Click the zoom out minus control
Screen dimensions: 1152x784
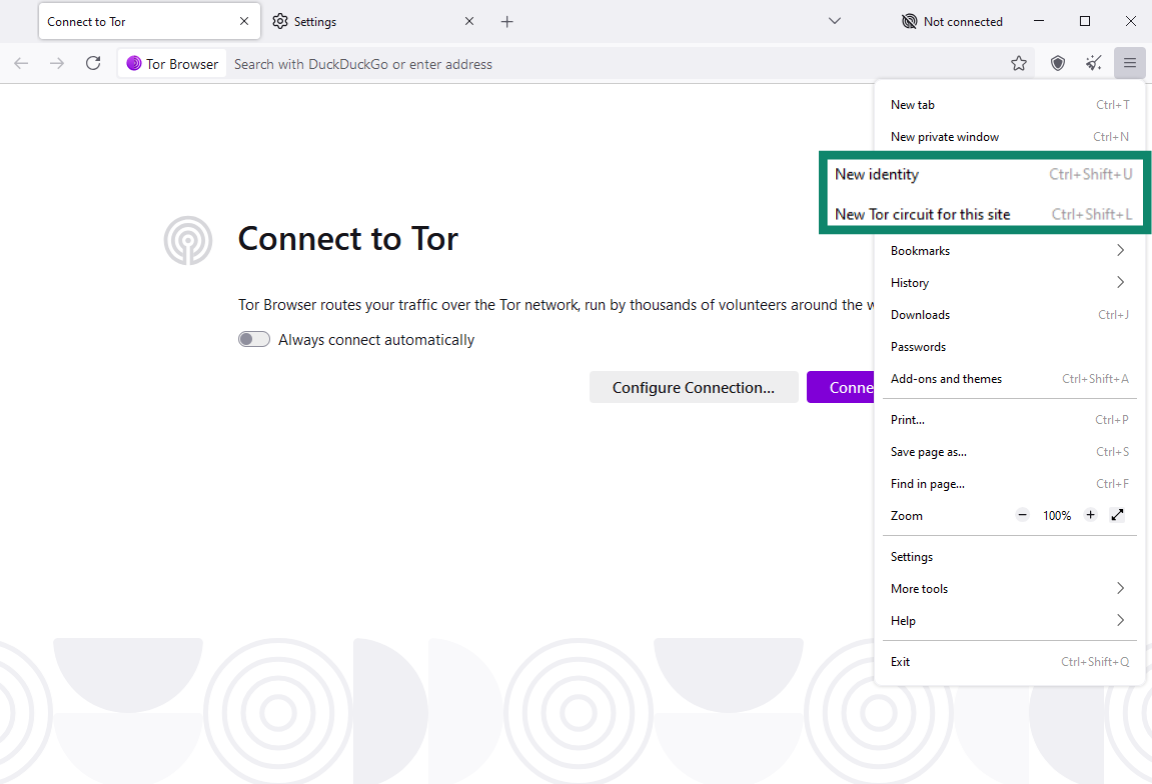point(1022,515)
